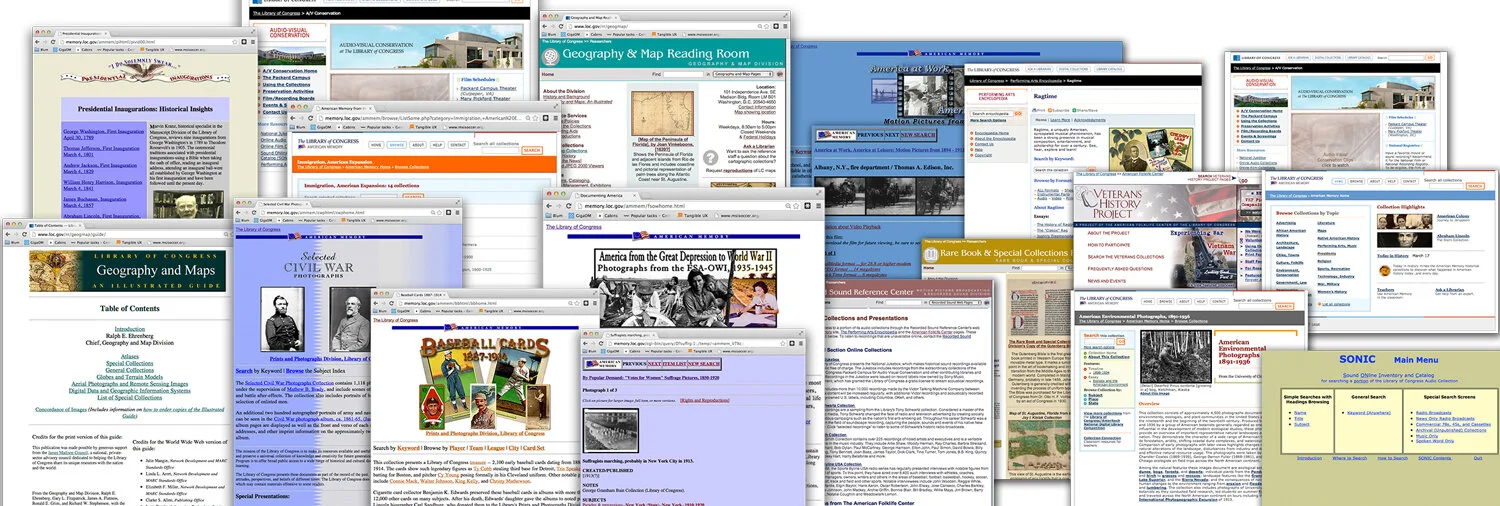This screenshot has height=506, width=1500.
Task: Reload the Presidential Inaugurations browser window
Action: click(x=52, y=42)
